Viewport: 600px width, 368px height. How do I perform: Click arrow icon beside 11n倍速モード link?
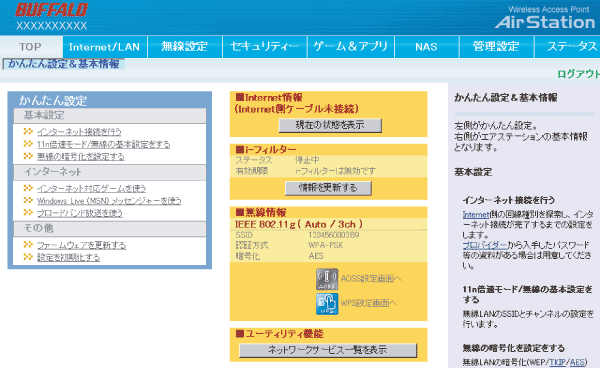coord(28,144)
